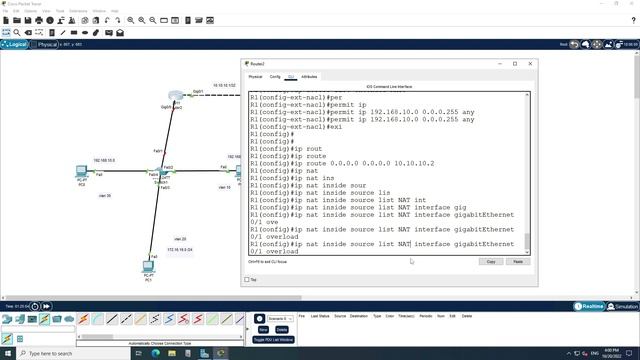The height and width of the screenshot is (360, 640).
Task: Pick the Draw Rectangle tool
Action: pyautogui.click(x=74, y=33)
